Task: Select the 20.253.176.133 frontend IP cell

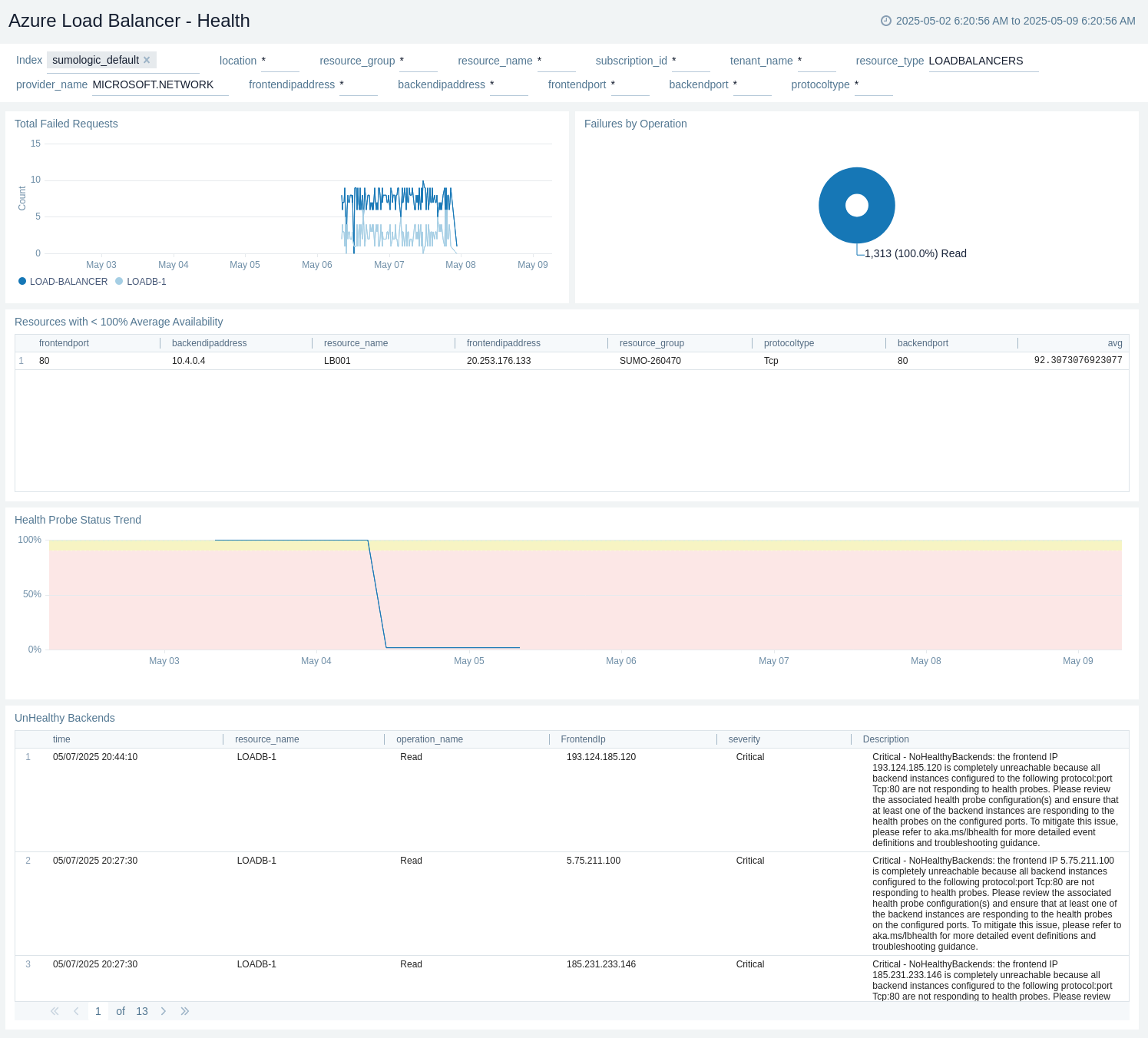Action: [498, 361]
